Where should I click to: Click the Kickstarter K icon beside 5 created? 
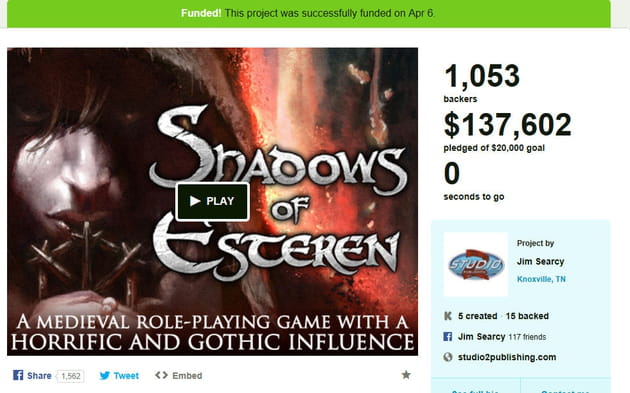[448, 316]
